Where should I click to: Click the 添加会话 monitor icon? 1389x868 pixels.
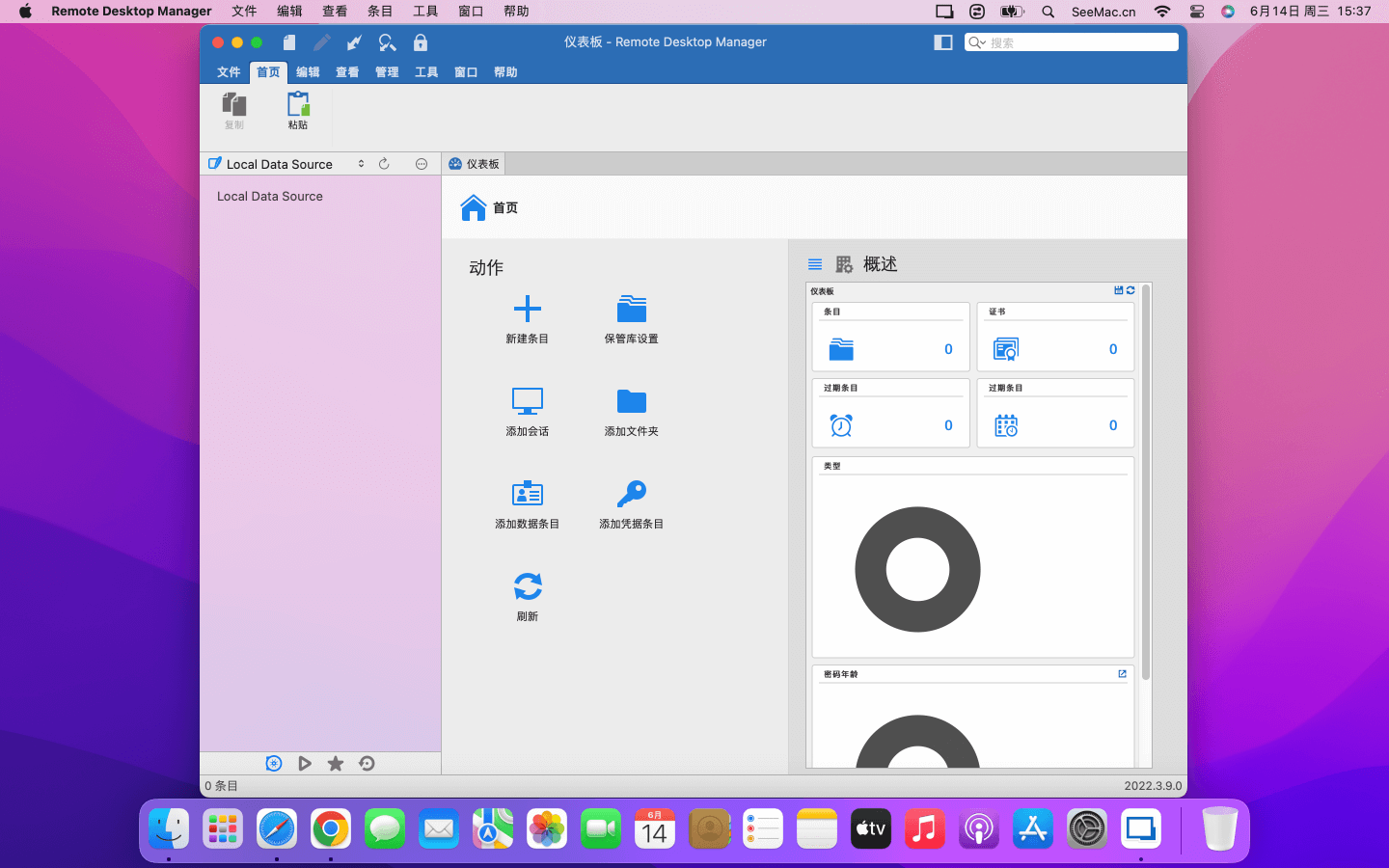pyautogui.click(x=527, y=401)
